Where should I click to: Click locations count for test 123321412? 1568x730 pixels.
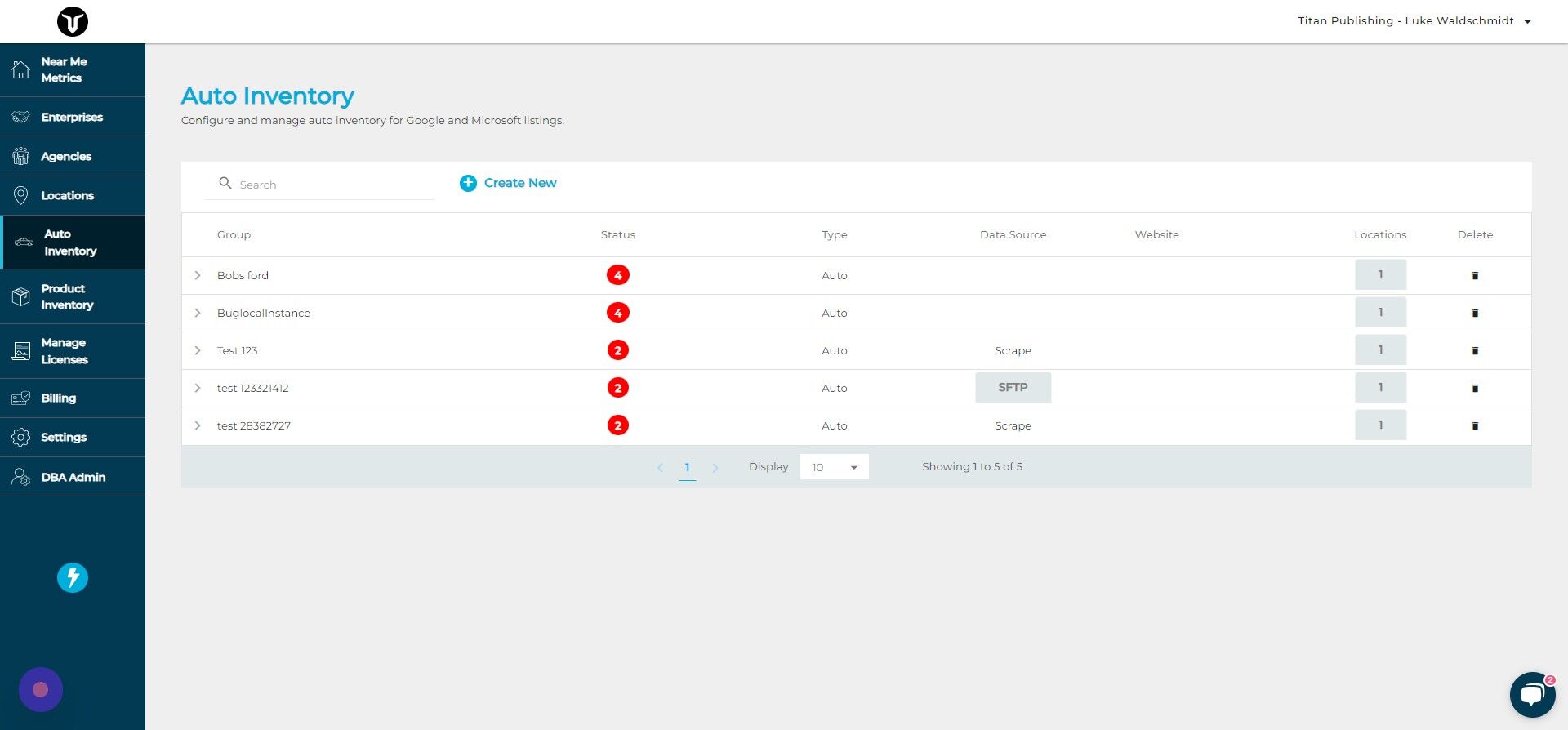pyautogui.click(x=1380, y=387)
